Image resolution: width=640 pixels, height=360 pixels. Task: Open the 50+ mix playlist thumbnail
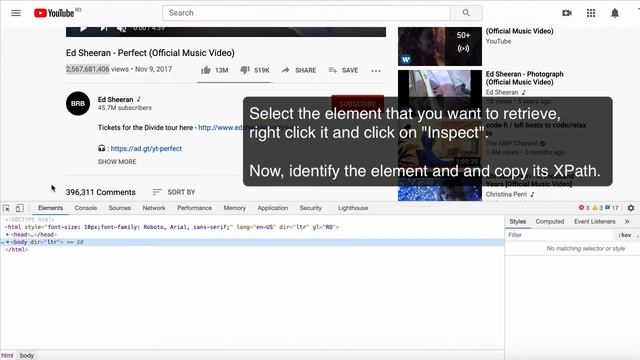coord(440,46)
